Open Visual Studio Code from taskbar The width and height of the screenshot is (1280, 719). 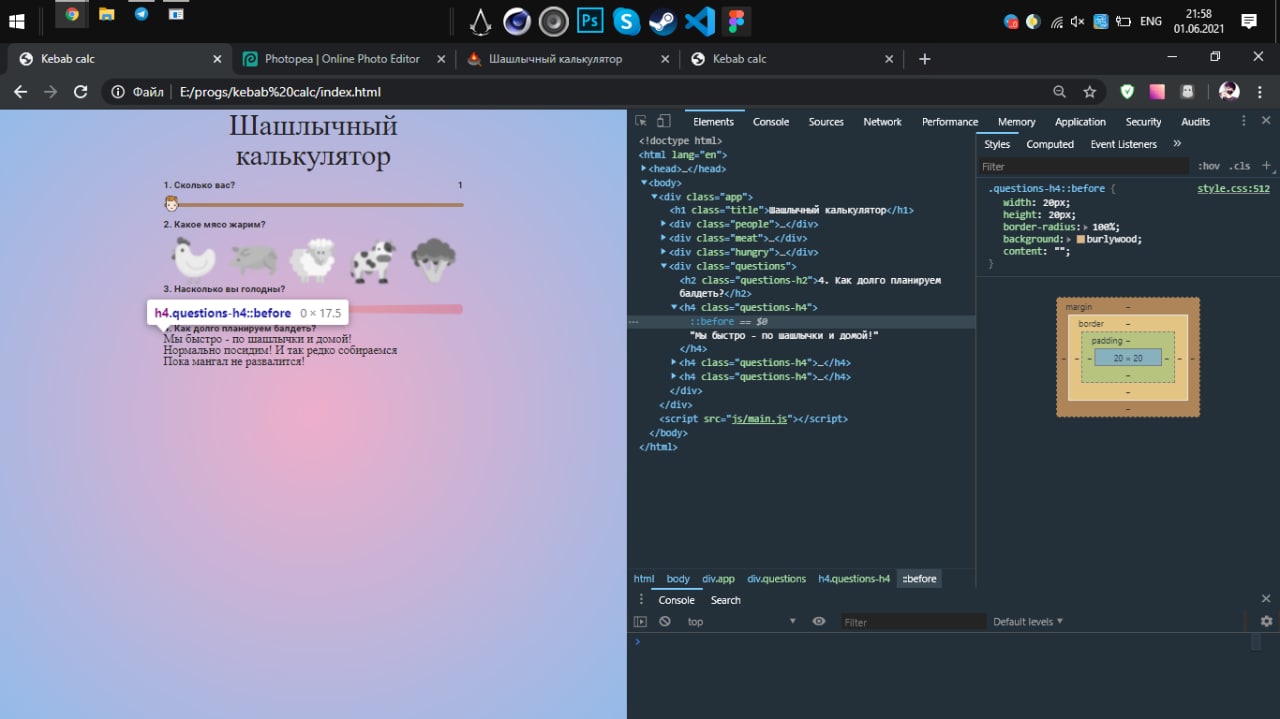pyautogui.click(x=699, y=20)
